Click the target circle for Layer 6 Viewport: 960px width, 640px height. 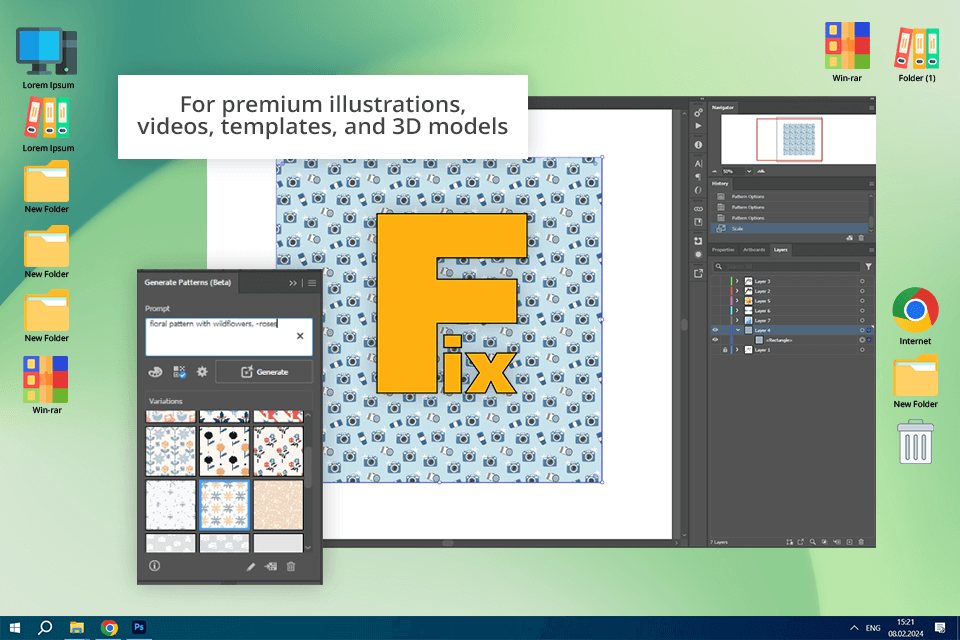(x=862, y=311)
